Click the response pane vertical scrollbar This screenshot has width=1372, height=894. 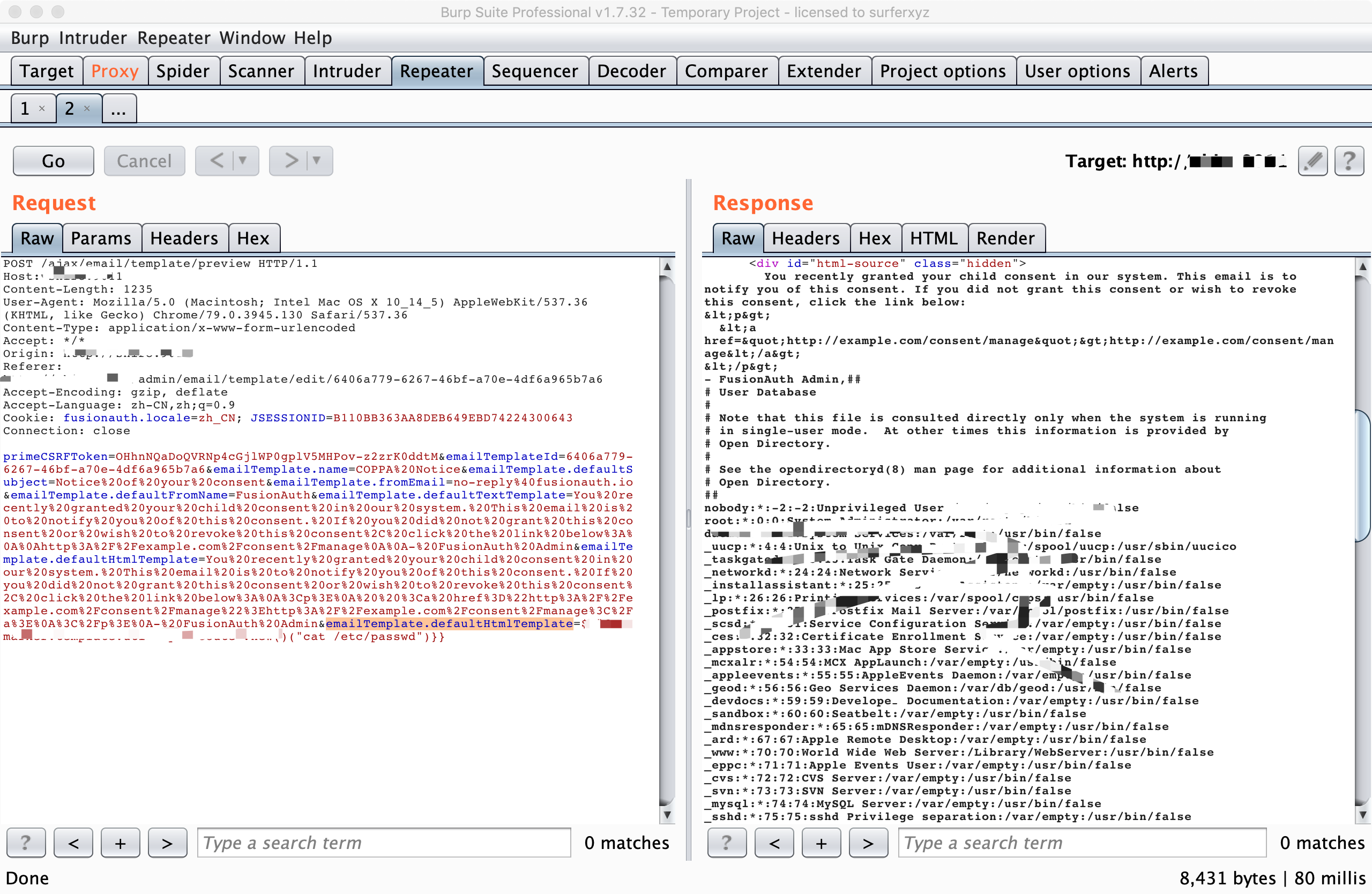(1362, 476)
